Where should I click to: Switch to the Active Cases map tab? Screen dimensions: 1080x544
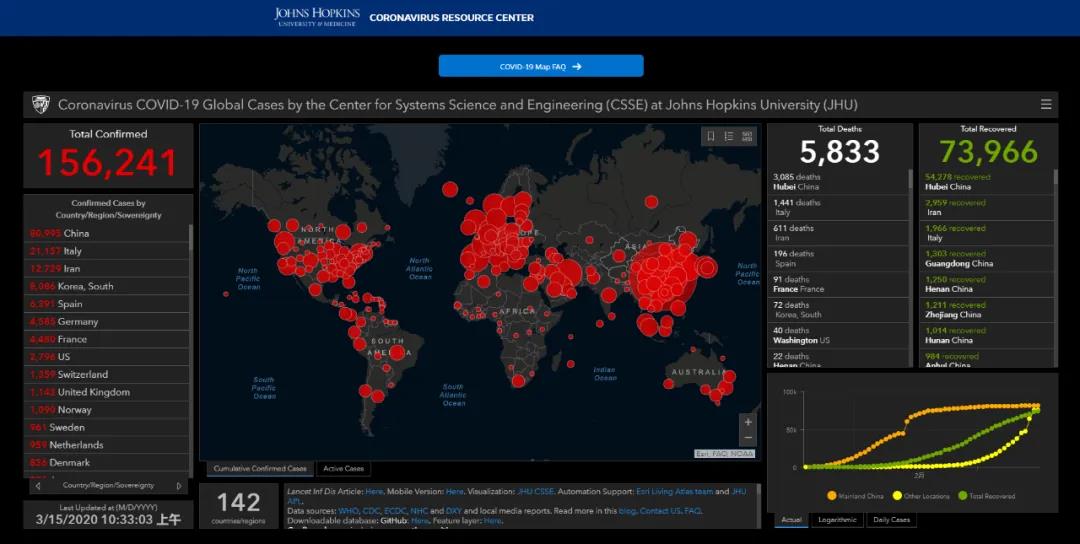tap(343, 468)
